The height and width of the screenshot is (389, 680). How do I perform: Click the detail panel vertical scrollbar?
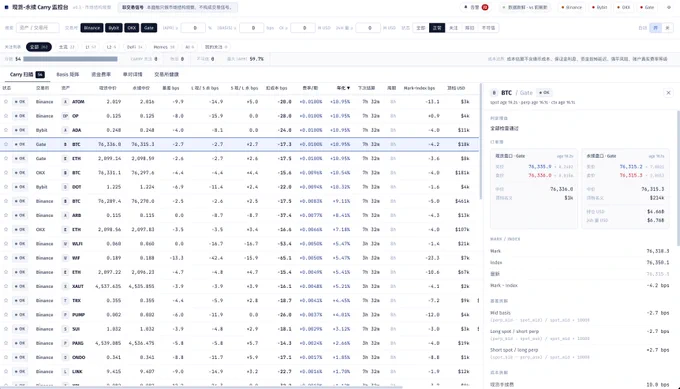coord(678,178)
